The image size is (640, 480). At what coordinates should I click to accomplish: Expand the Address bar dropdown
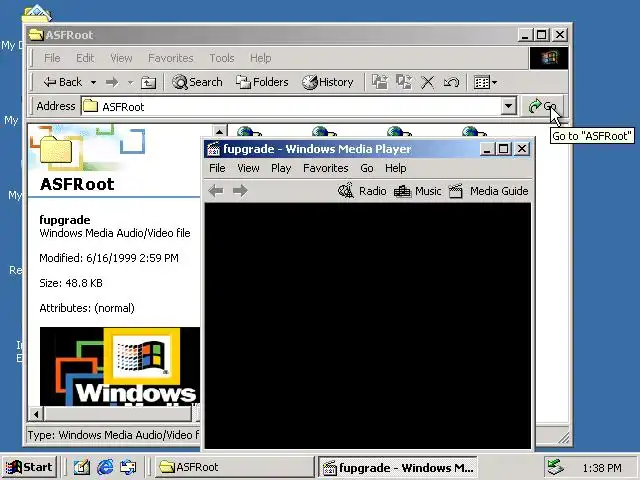(x=508, y=107)
